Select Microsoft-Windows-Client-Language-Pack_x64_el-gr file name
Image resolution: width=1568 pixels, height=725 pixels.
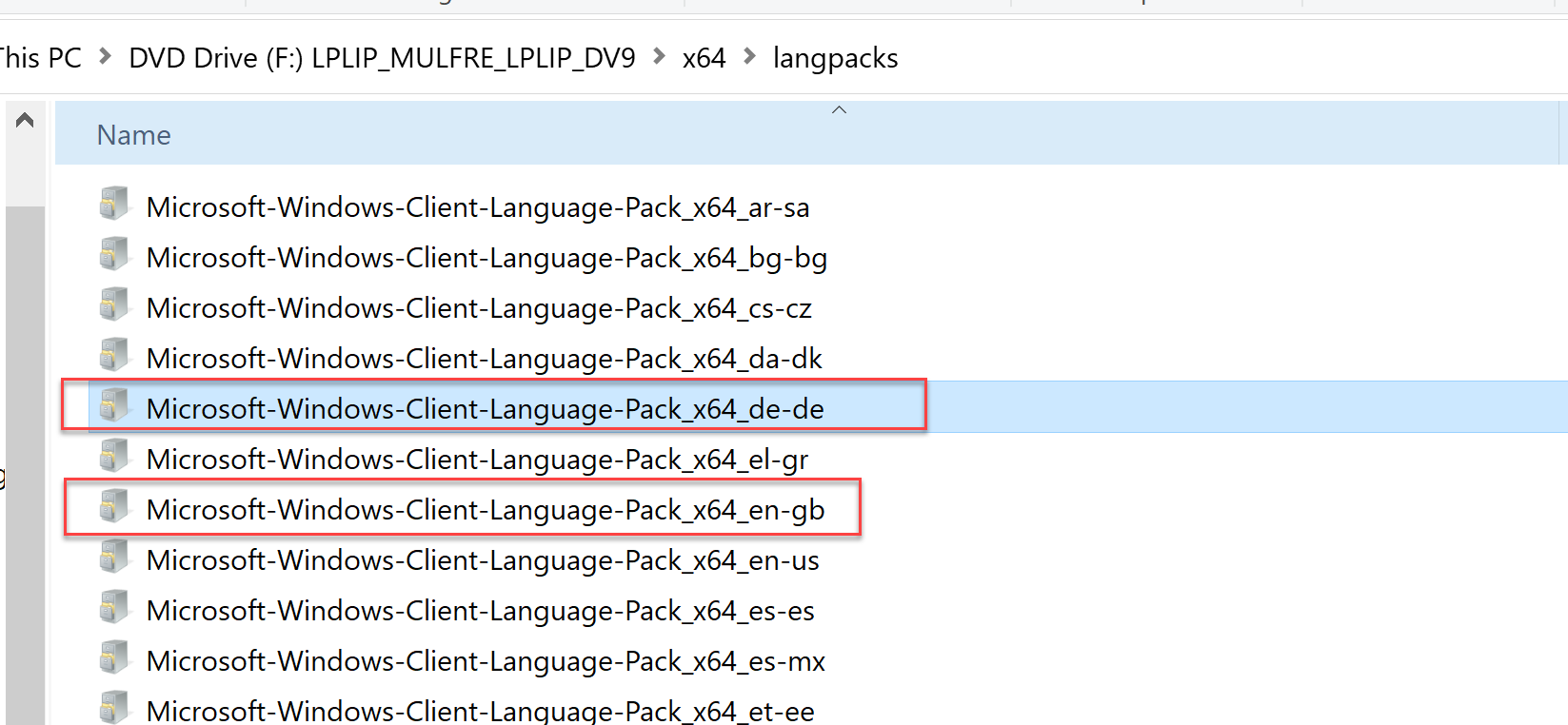pos(477,460)
